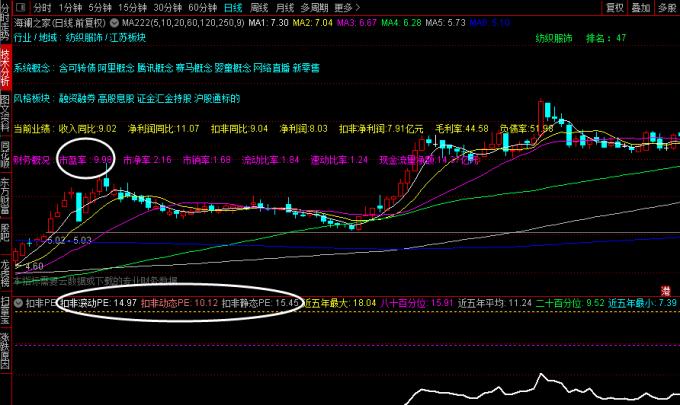Click the 扣非动态PE: 10.12 value
Screen dimensions: 680x405
[x=180, y=303]
